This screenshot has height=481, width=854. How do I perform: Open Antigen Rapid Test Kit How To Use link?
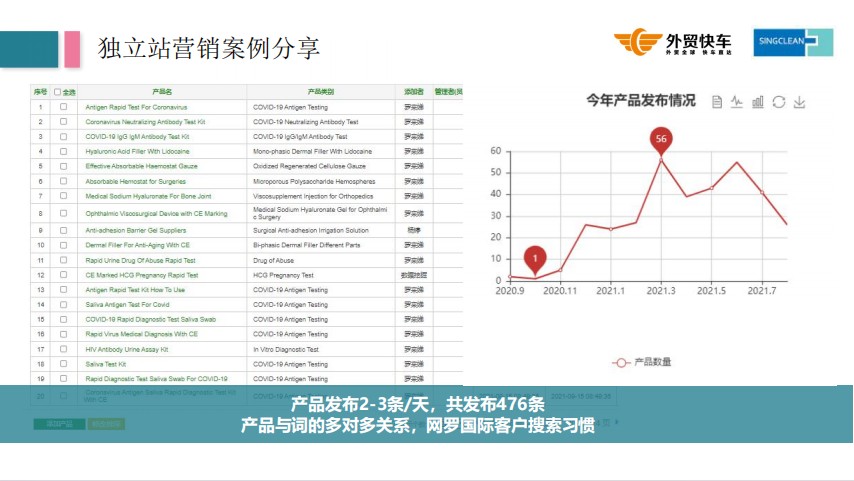tap(135, 290)
